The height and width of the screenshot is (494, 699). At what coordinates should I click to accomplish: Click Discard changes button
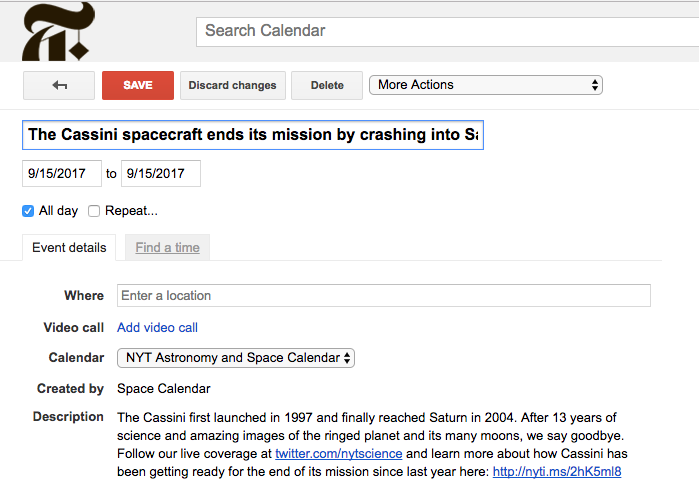232,85
